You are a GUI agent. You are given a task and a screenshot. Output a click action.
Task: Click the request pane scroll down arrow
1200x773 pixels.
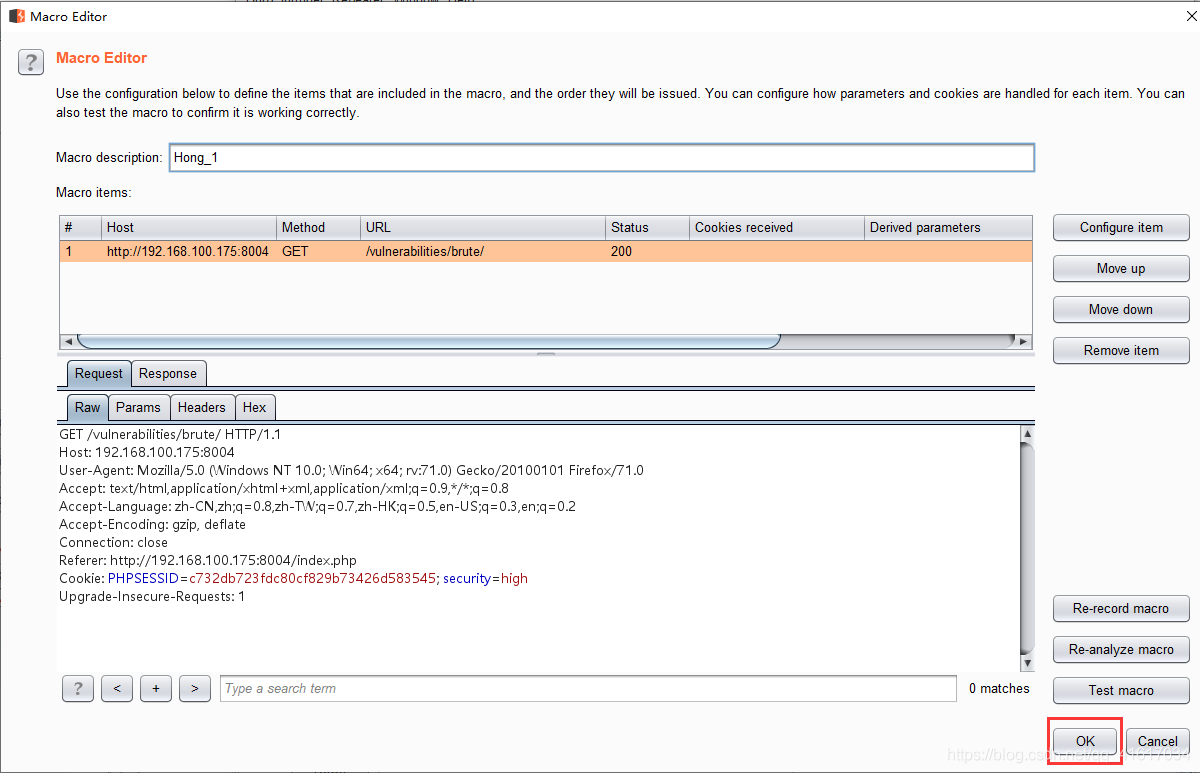[x=1026, y=663]
